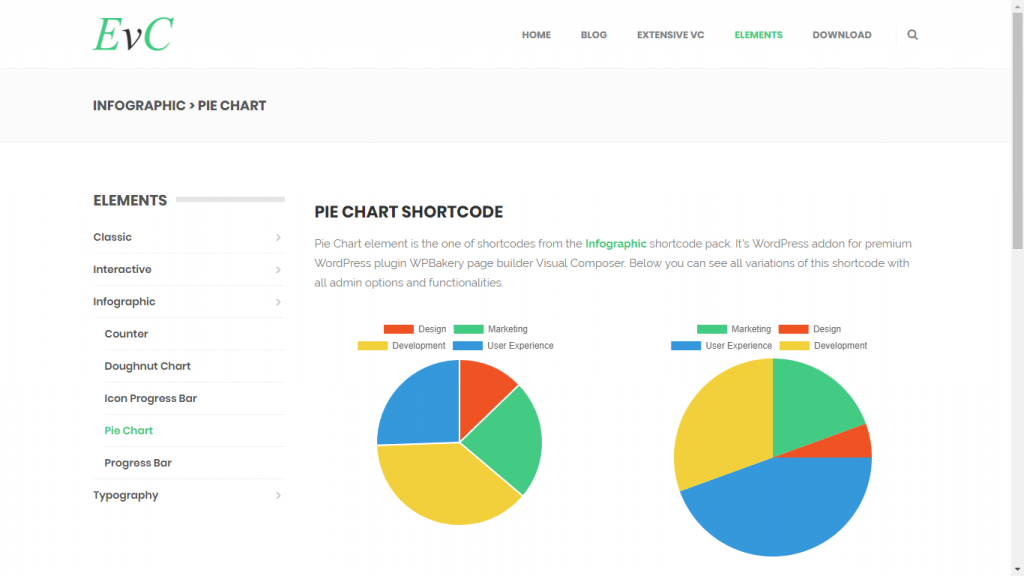Go to the Icon Progress Bar page

coord(151,398)
